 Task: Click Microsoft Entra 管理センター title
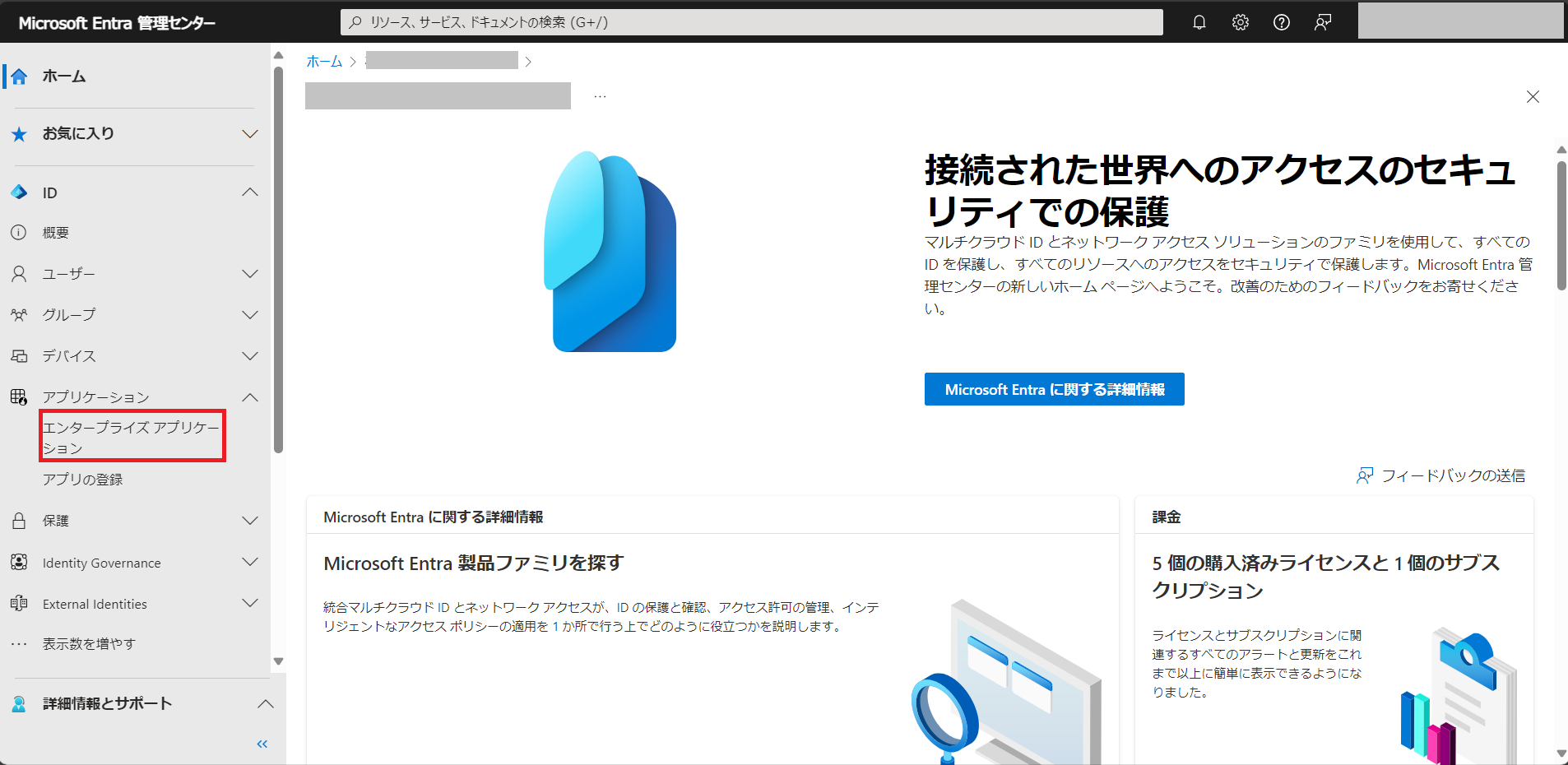(117, 23)
